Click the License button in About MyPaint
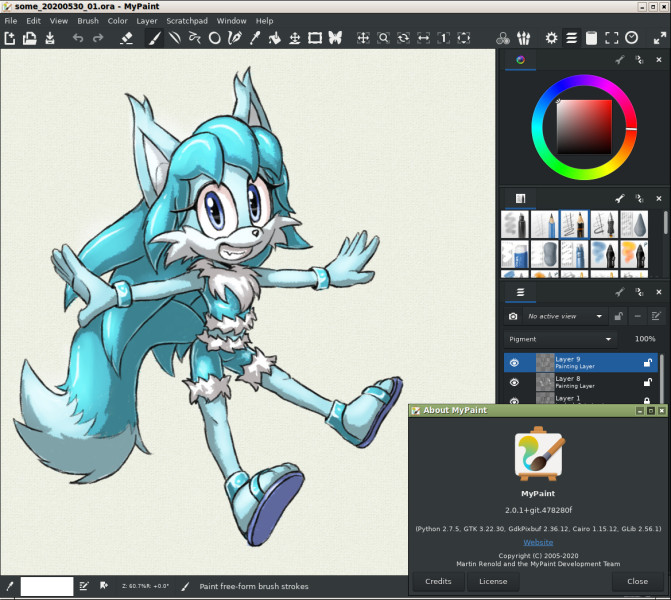 pos(493,581)
